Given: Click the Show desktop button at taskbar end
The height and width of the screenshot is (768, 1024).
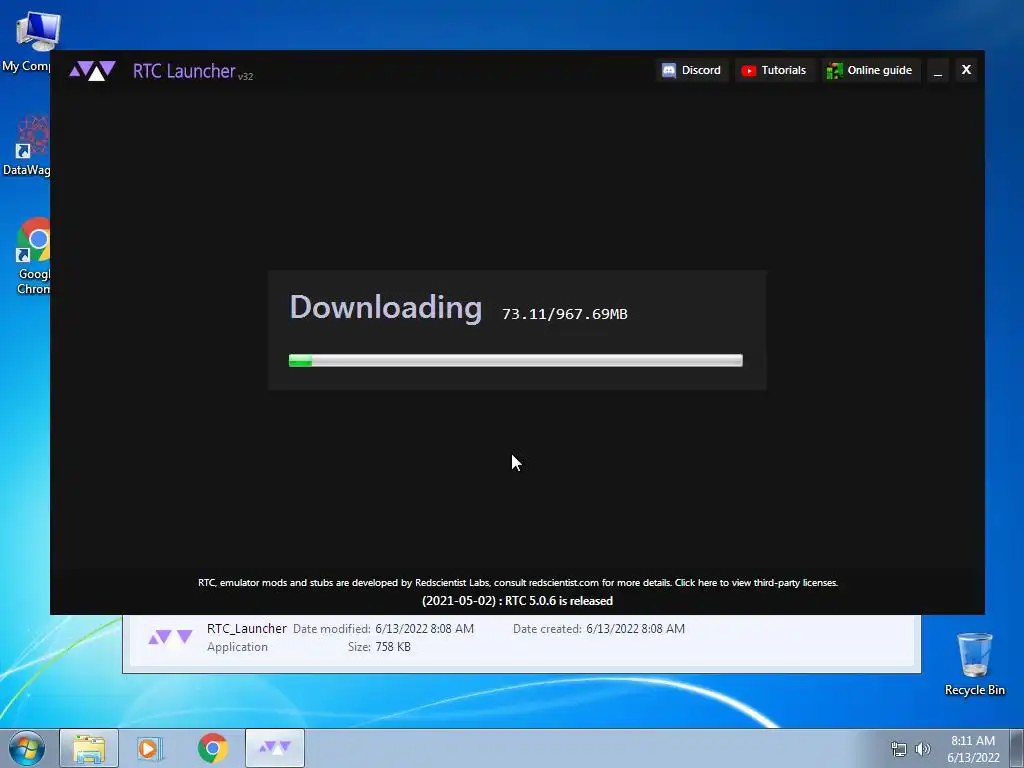Looking at the screenshot, I should point(1017,748).
